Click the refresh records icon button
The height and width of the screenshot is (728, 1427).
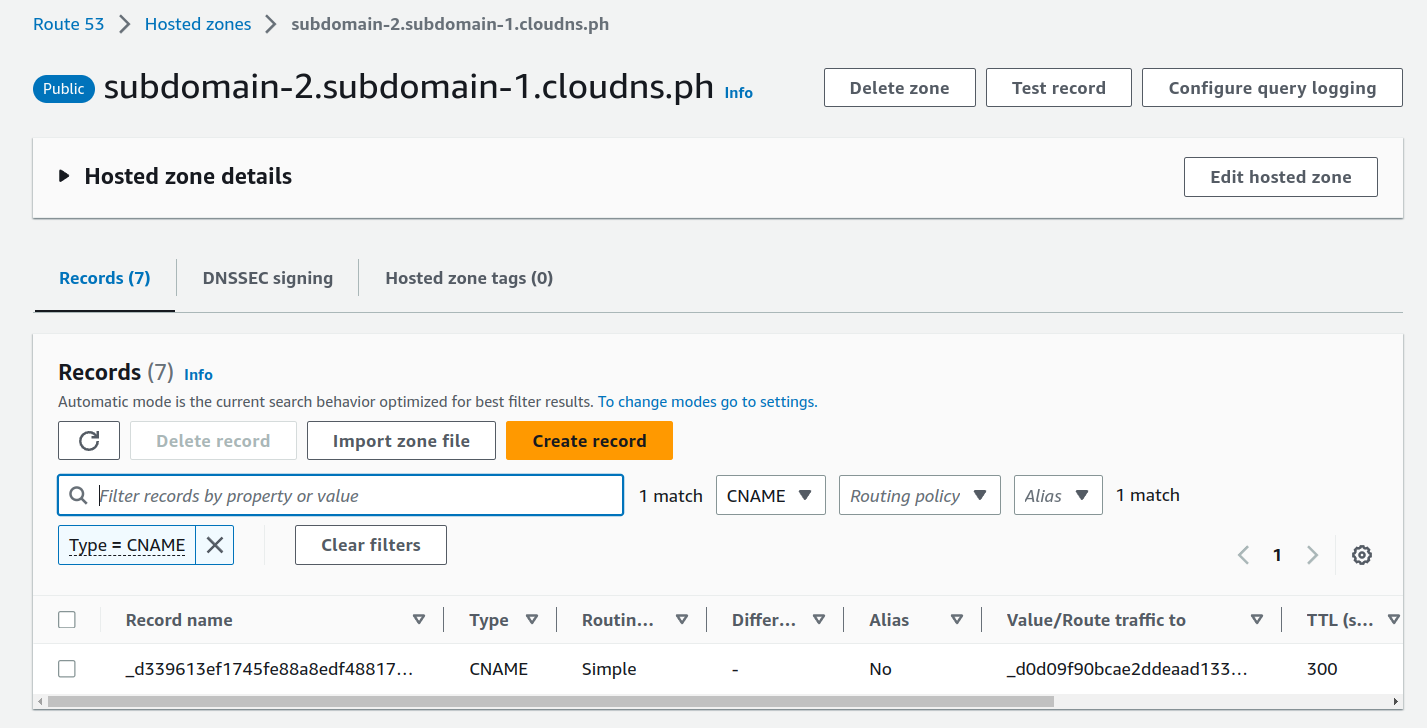click(89, 441)
